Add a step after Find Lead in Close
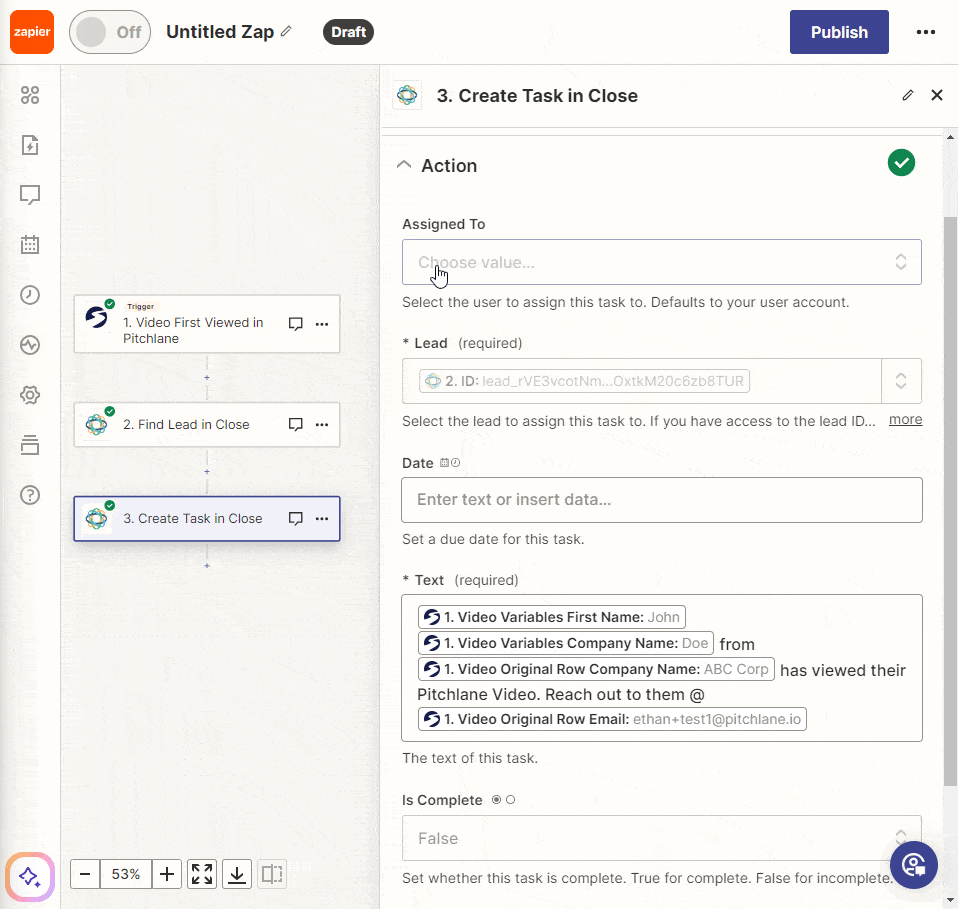Image resolution: width=958 pixels, height=909 pixels. pos(207,472)
